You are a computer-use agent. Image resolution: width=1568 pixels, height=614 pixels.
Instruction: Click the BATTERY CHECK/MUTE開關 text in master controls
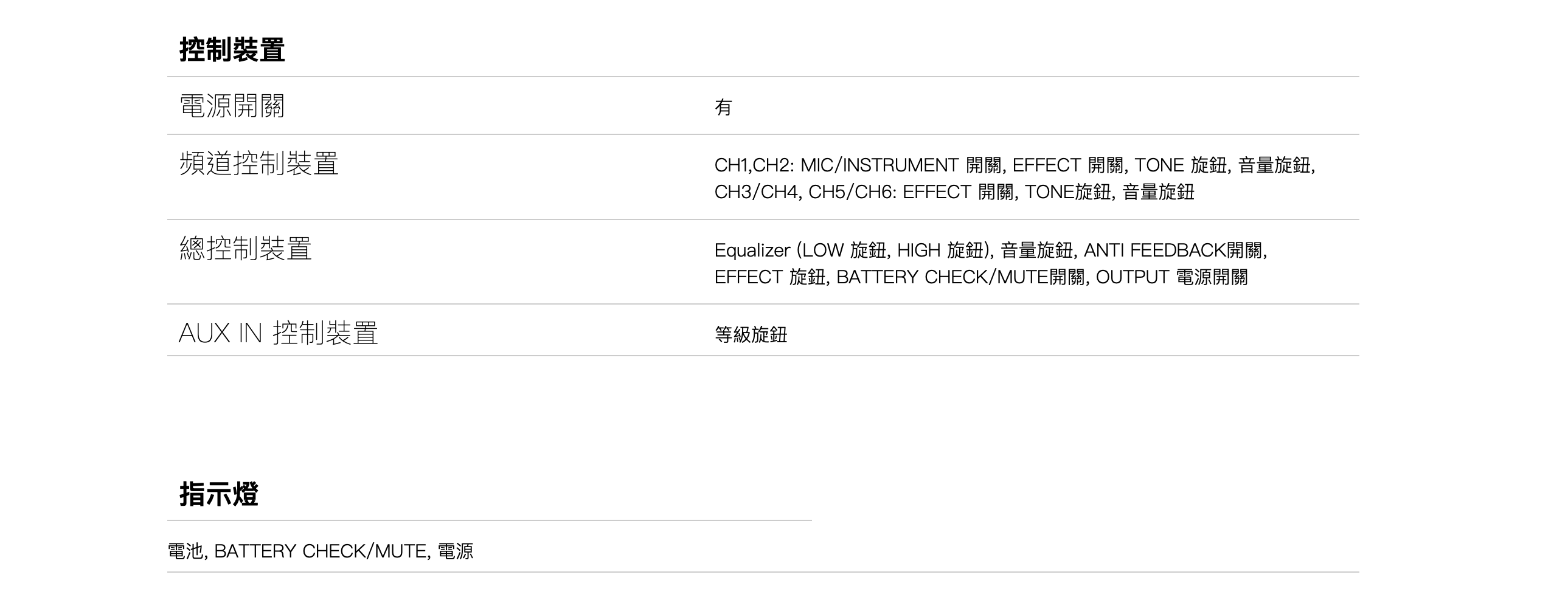pos(960,277)
